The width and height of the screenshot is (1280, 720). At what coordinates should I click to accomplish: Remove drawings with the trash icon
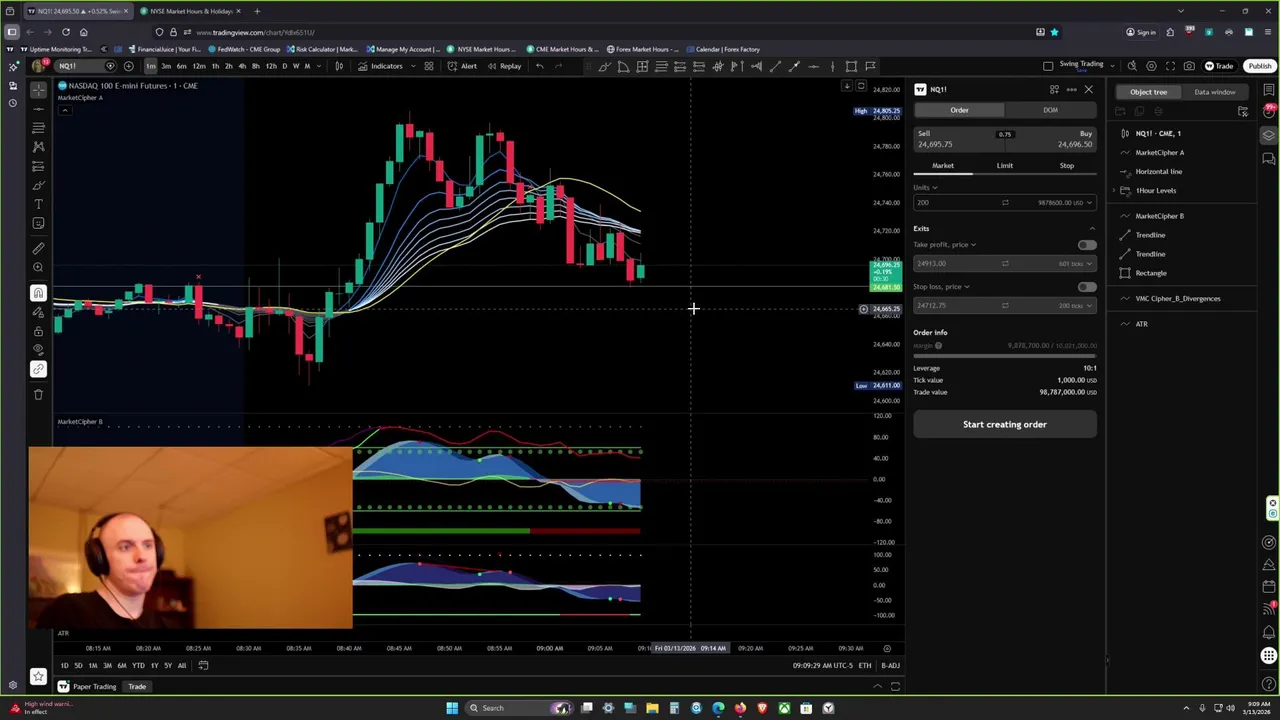click(38, 394)
